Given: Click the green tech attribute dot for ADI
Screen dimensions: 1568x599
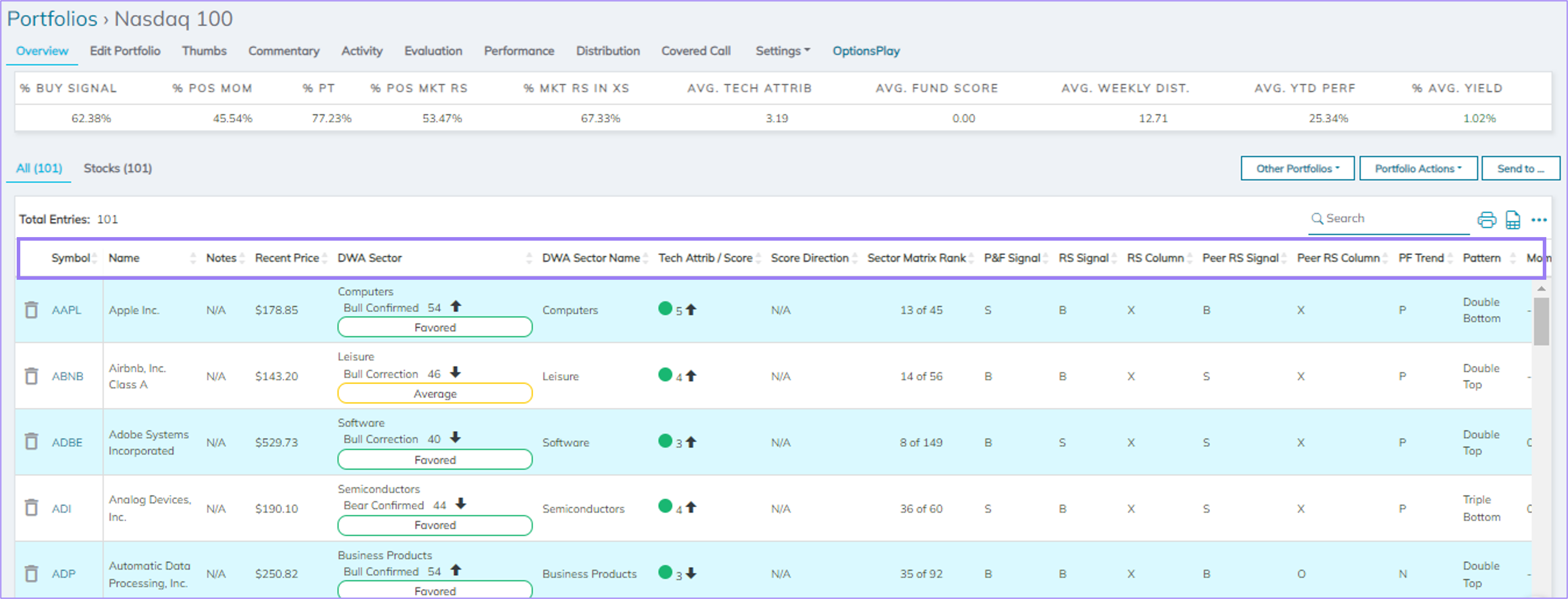Looking at the screenshot, I should coord(665,507).
